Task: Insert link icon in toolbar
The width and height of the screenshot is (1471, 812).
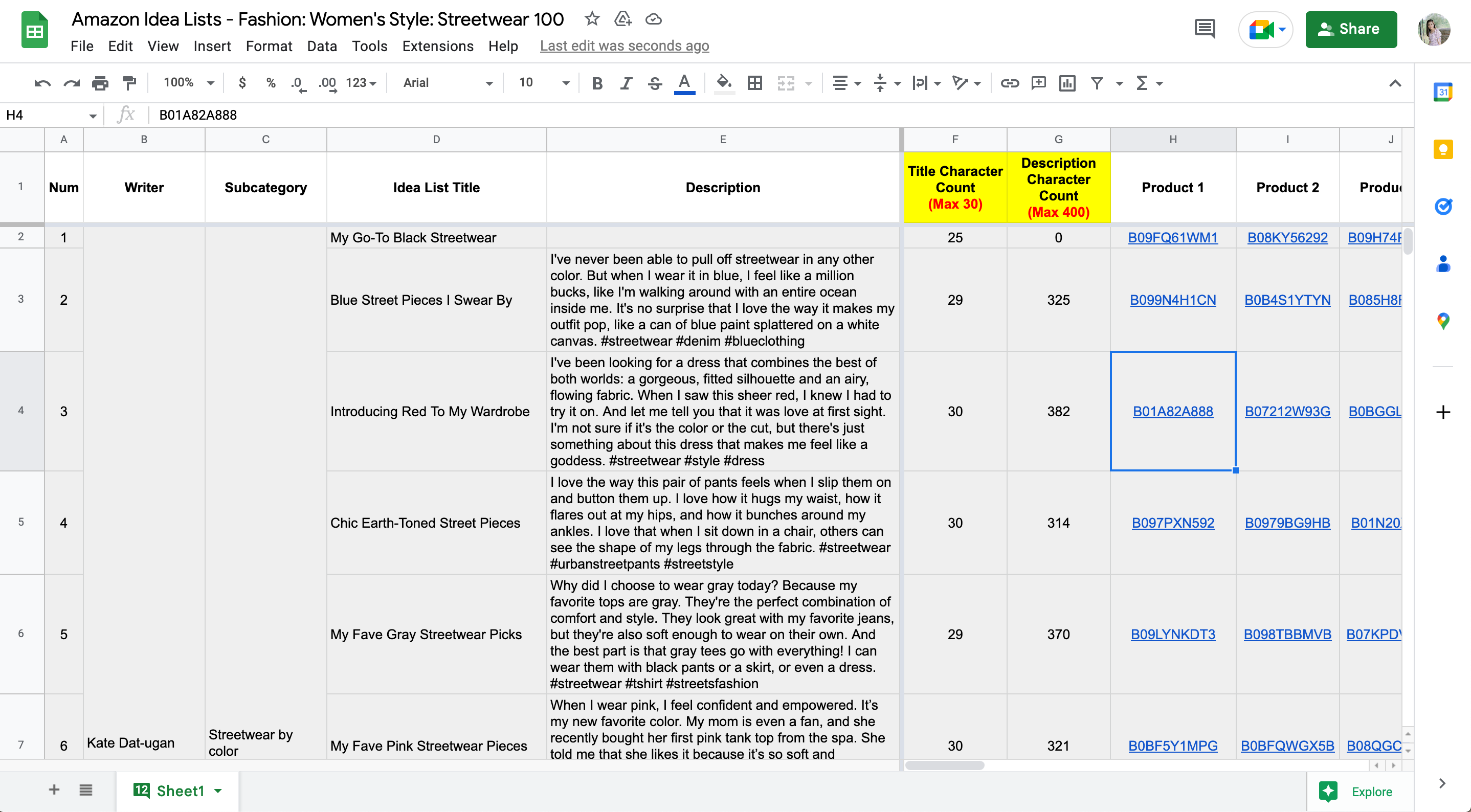Action: point(1010,83)
